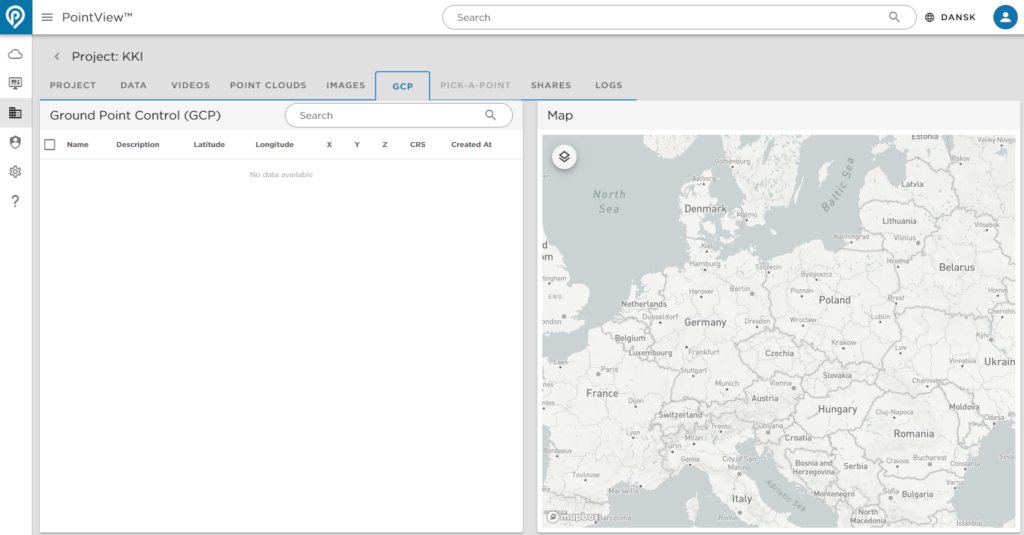
Task: Select the monitor icon in sidebar
Action: (15, 83)
